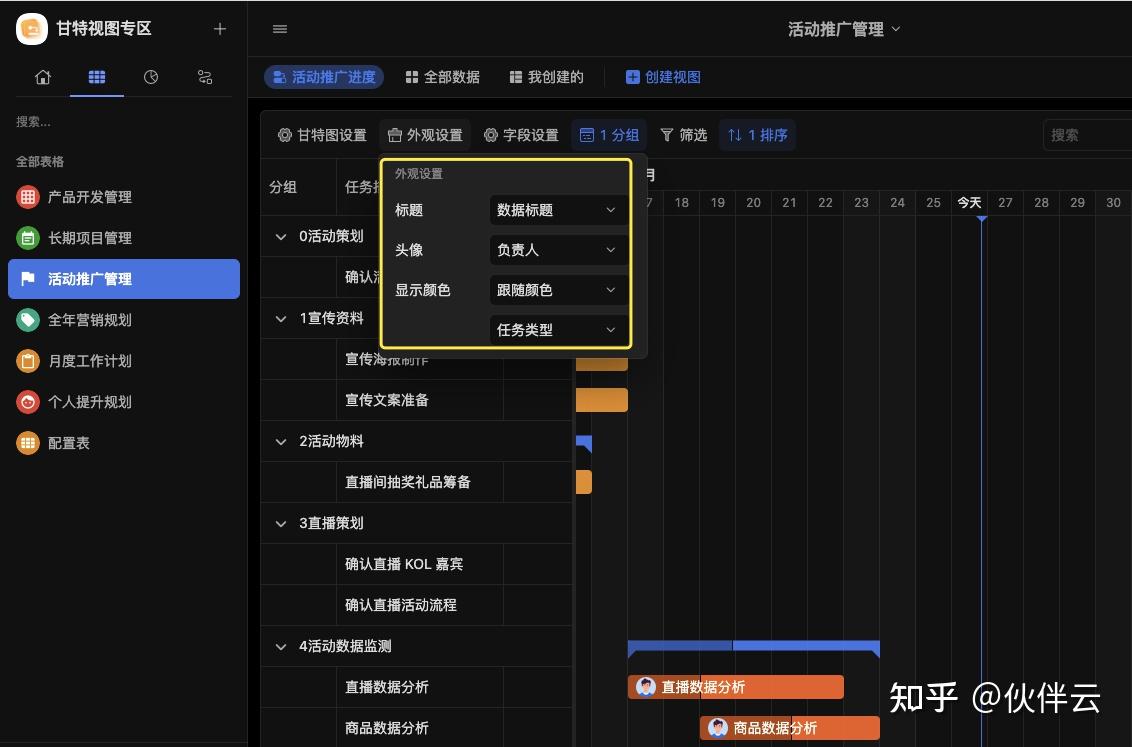Click the 直播数据分析 orange Gantt bar
The height and width of the screenshot is (747, 1132).
tap(736, 687)
